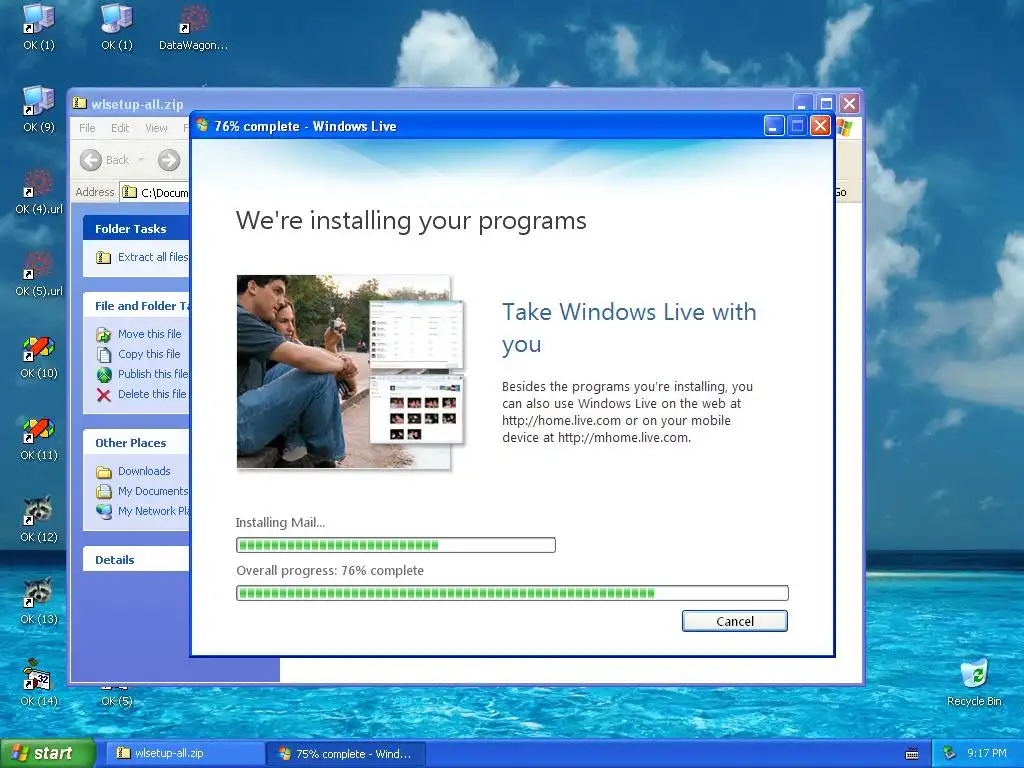
Task: Click Publish this file link
Action: (153, 374)
